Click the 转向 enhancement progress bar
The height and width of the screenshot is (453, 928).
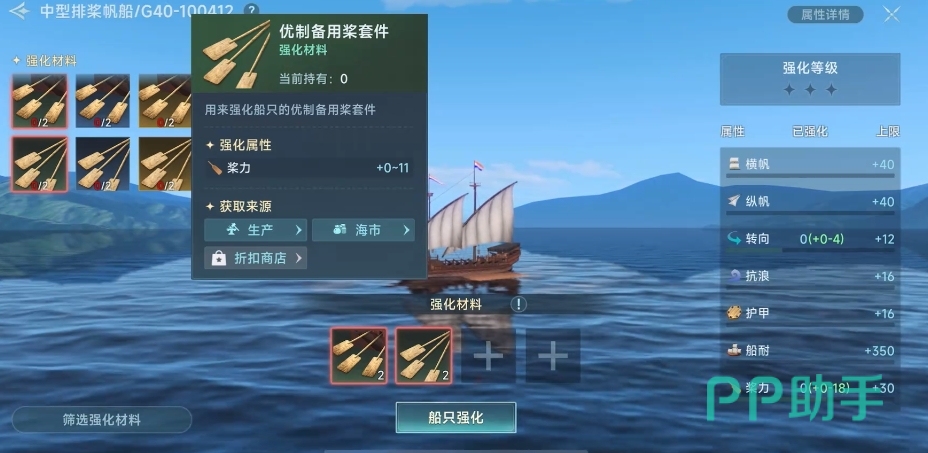[810, 250]
